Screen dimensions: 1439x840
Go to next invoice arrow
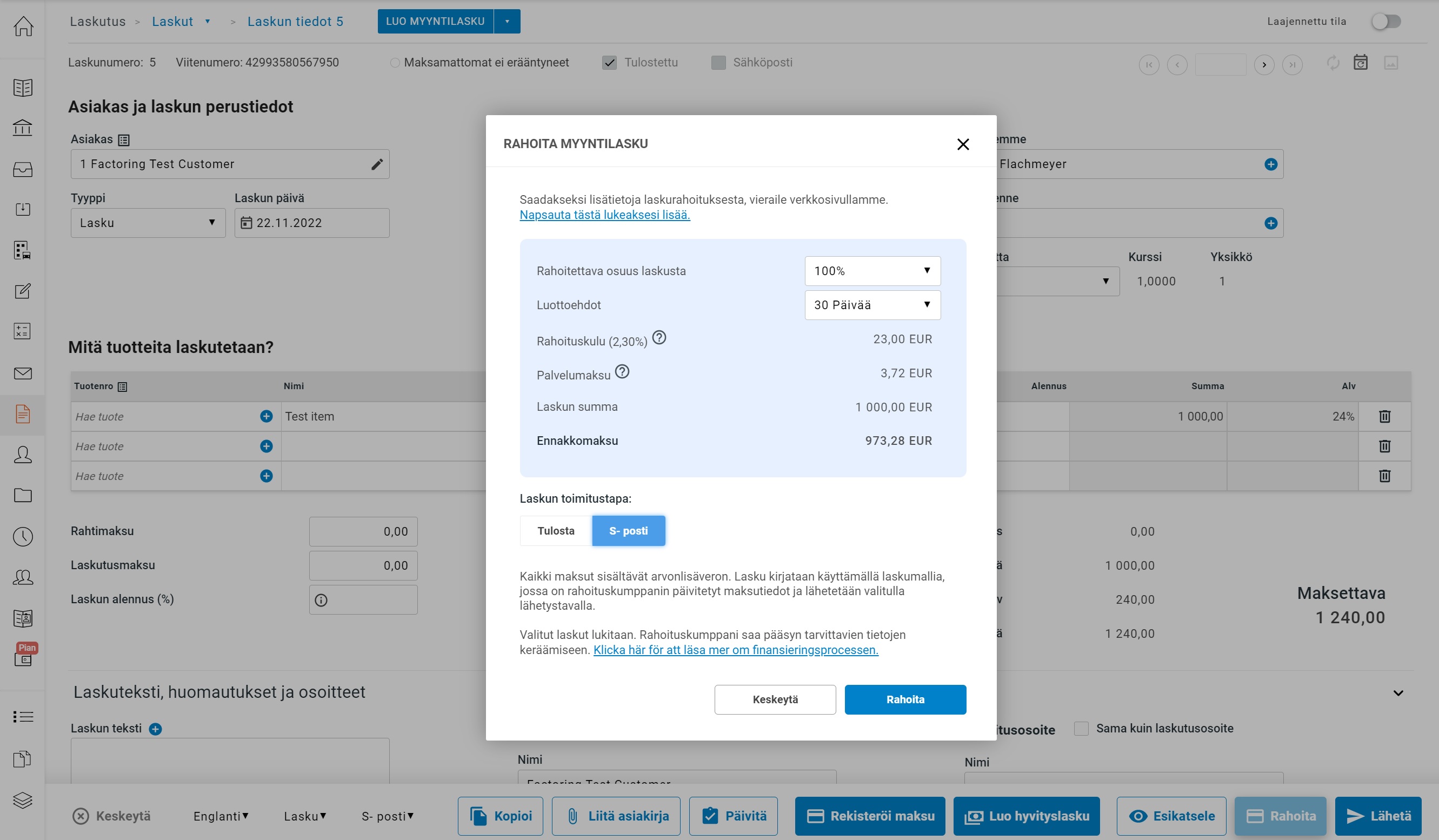coord(1264,64)
